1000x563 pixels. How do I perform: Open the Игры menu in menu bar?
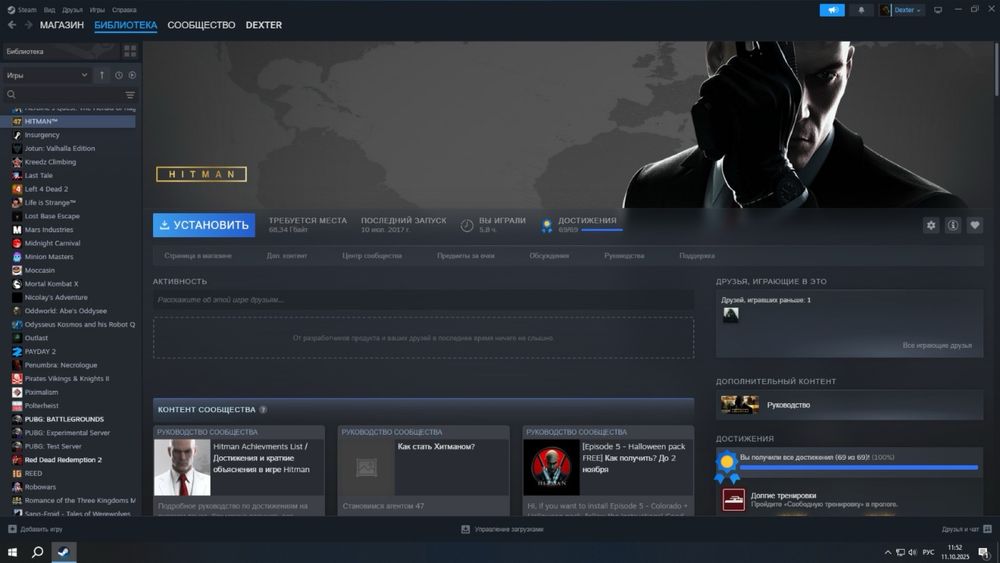click(97, 10)
